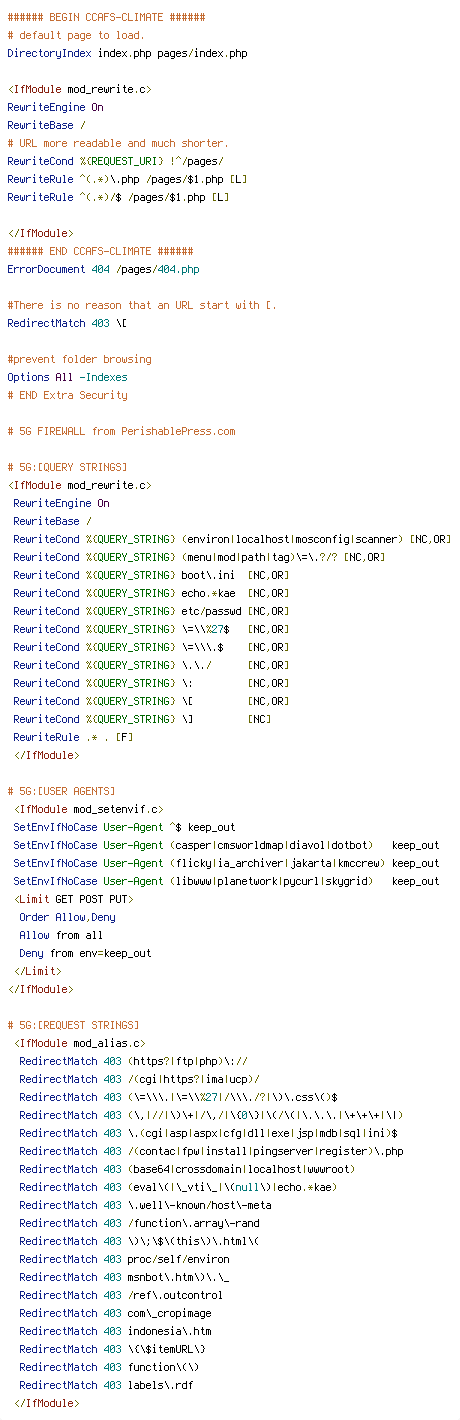Click the 'RedirectMatch 403 /ref\.outcontrol' line
460x1420 pixels.
tap(121, 1295)
